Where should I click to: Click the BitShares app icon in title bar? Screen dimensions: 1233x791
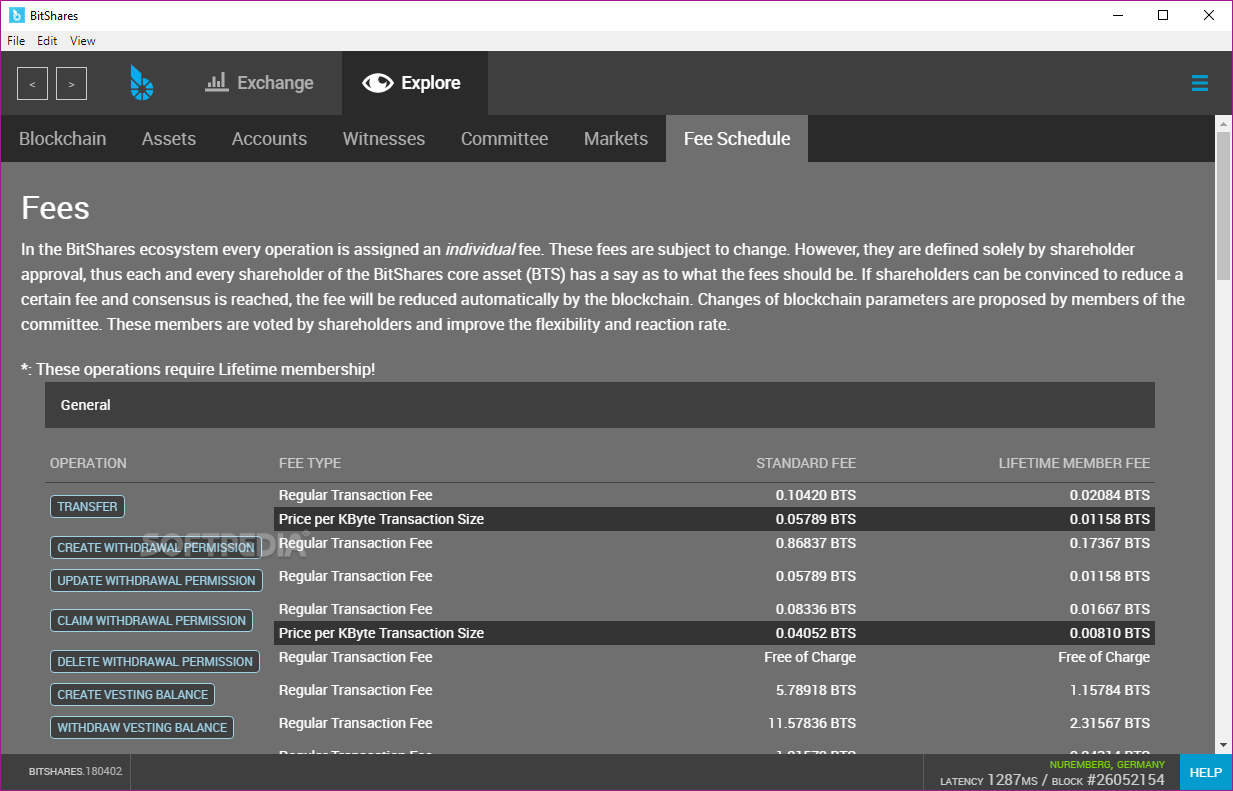coord(16,15)
